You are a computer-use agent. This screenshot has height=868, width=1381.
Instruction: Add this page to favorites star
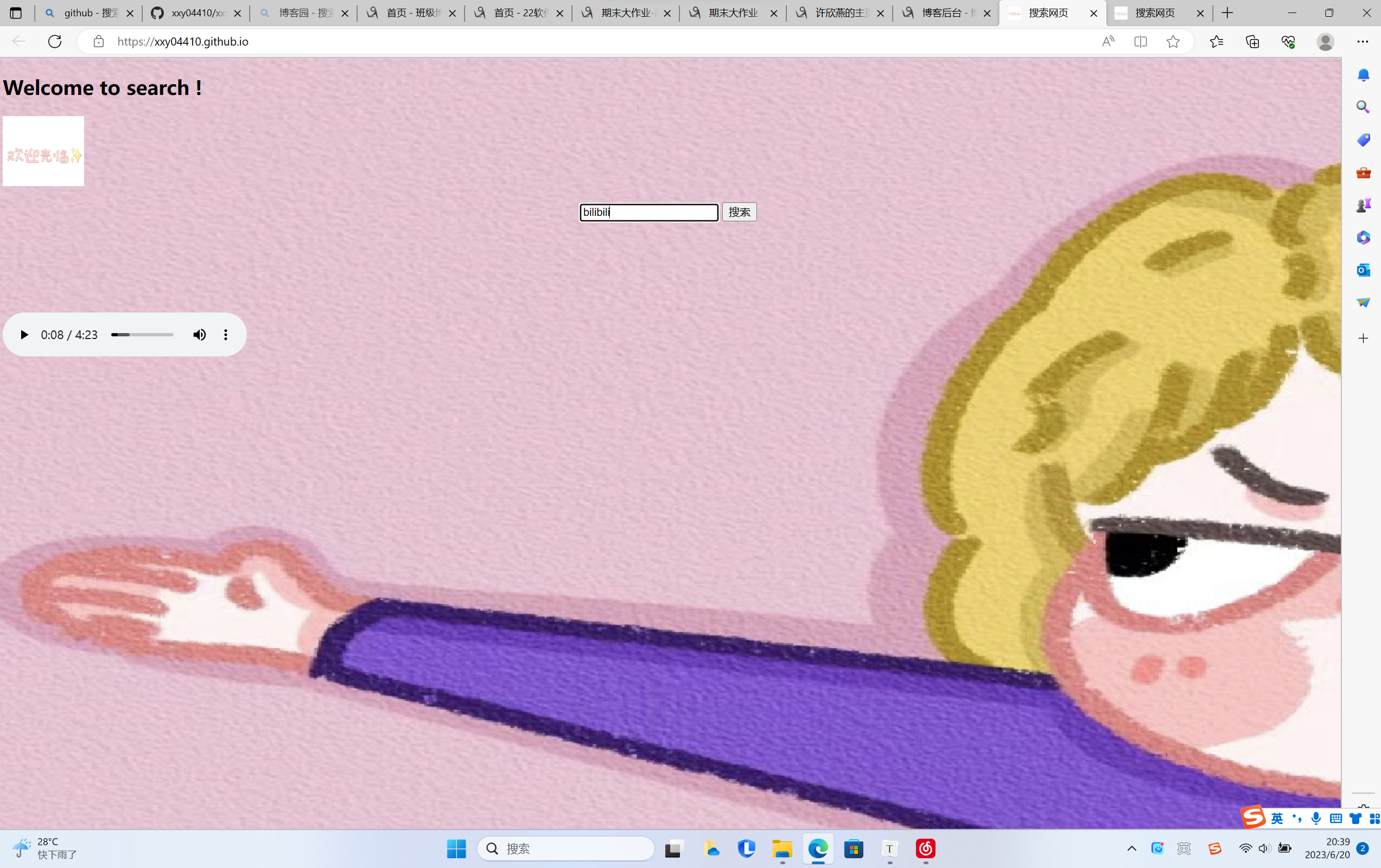1173,41
